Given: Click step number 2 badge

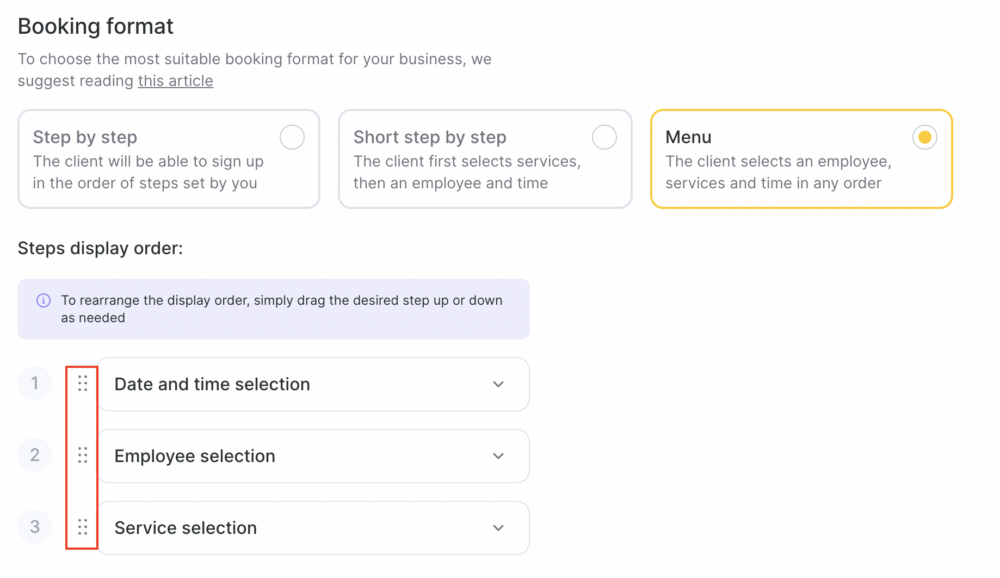Looking at the screenshot, I should pyautogui.click(x=34, y=455).
